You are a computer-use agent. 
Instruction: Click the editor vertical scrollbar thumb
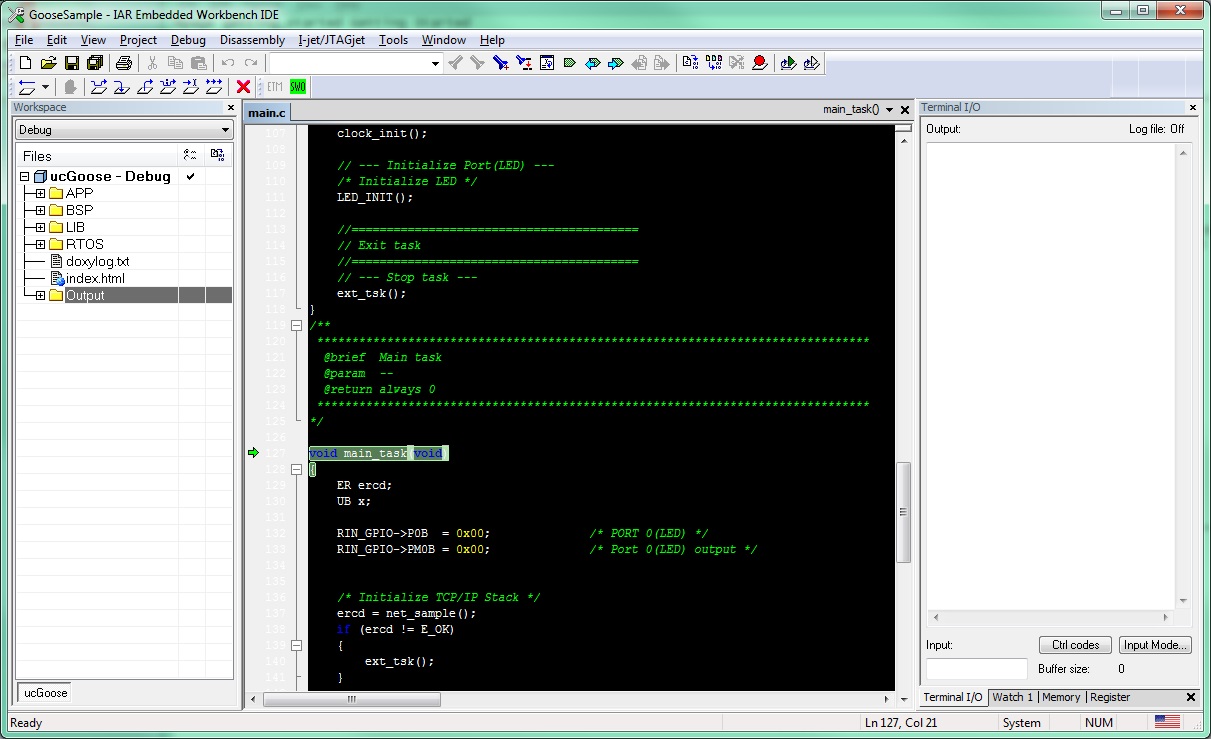tap(903, 512)
